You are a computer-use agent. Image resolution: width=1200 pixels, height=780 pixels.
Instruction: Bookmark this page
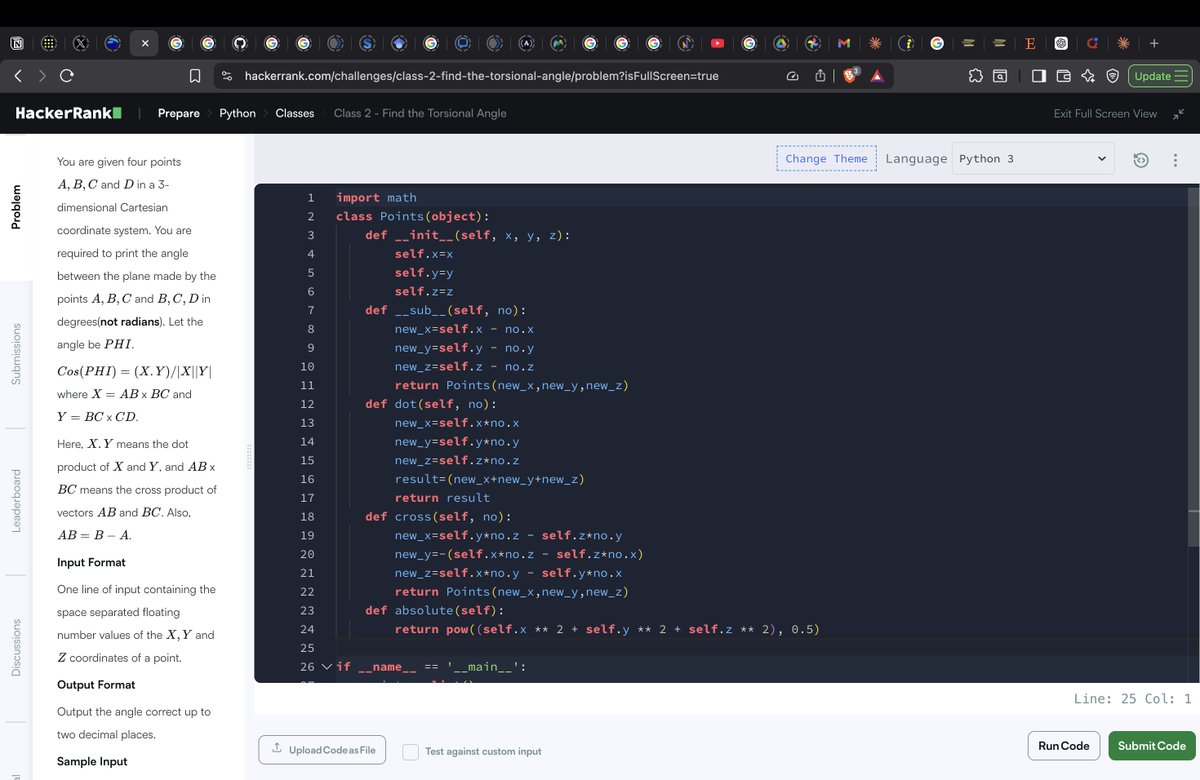click(196, 76)
